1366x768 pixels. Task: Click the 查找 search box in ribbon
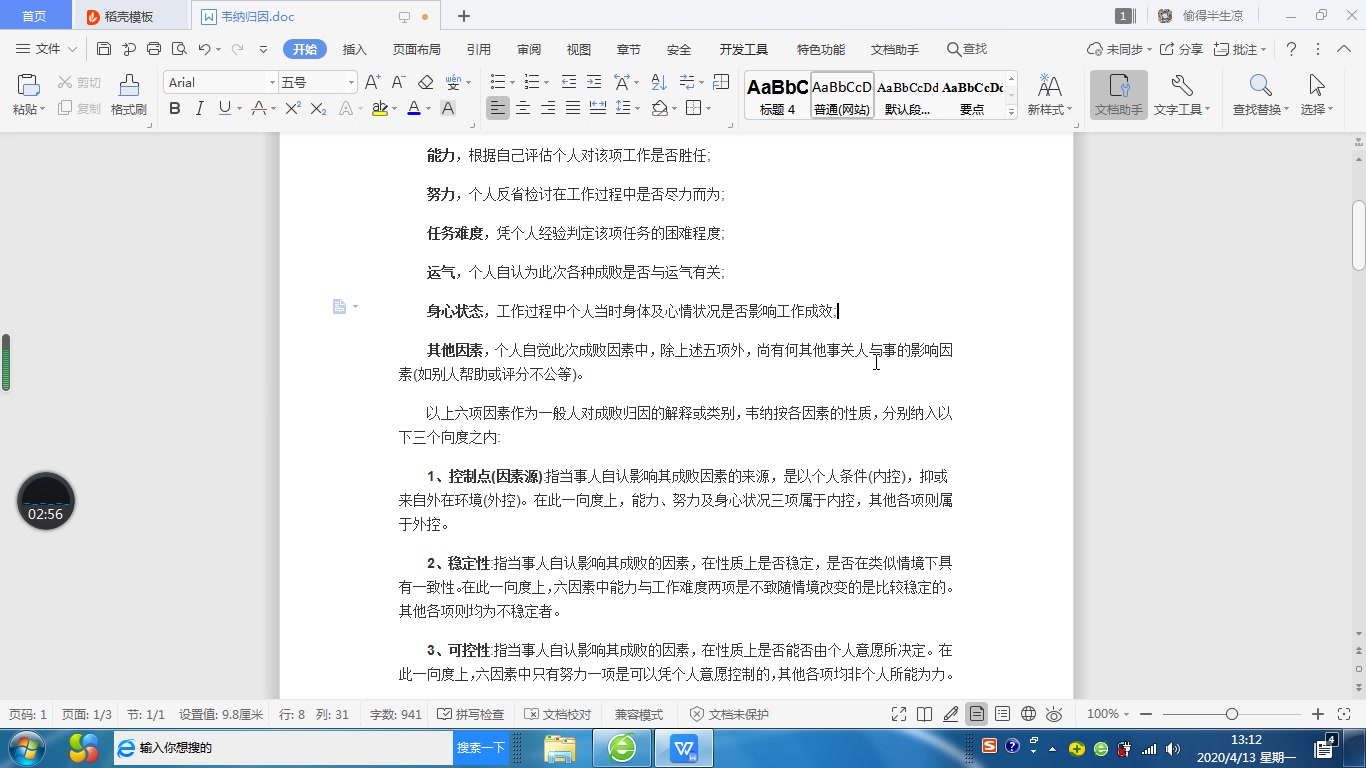[x=966, y=49]
